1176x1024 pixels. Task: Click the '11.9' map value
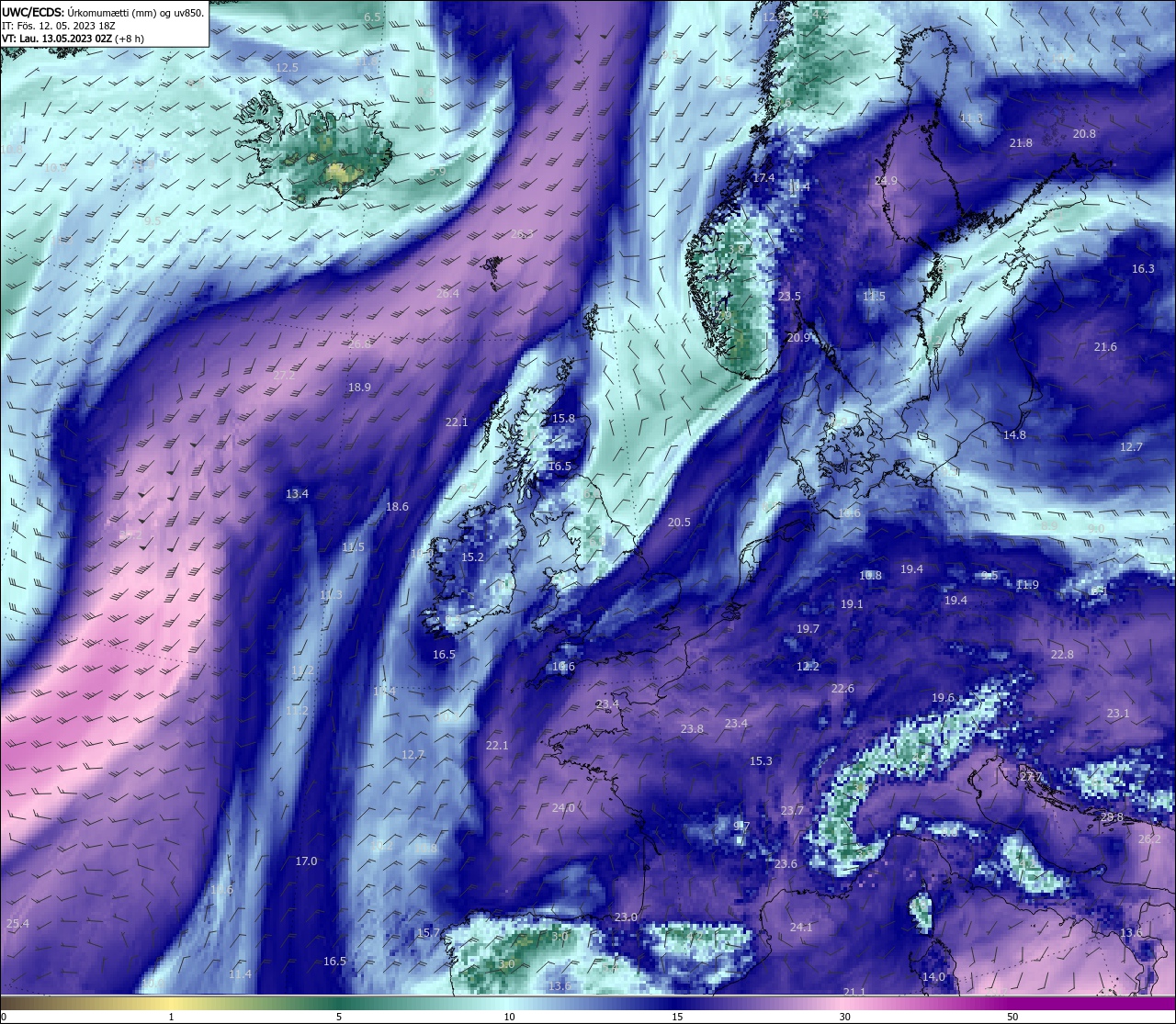[1027, 585]
